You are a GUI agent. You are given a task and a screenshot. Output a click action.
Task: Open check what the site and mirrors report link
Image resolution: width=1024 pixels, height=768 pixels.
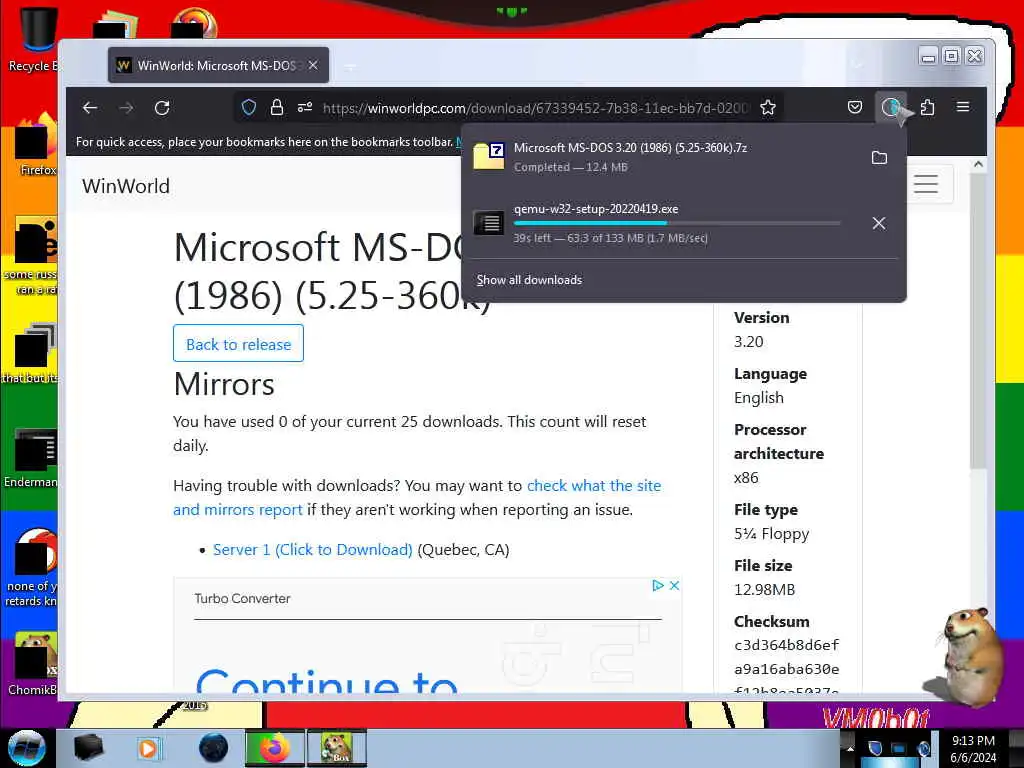pyautogui.click(x=417, y=498)
